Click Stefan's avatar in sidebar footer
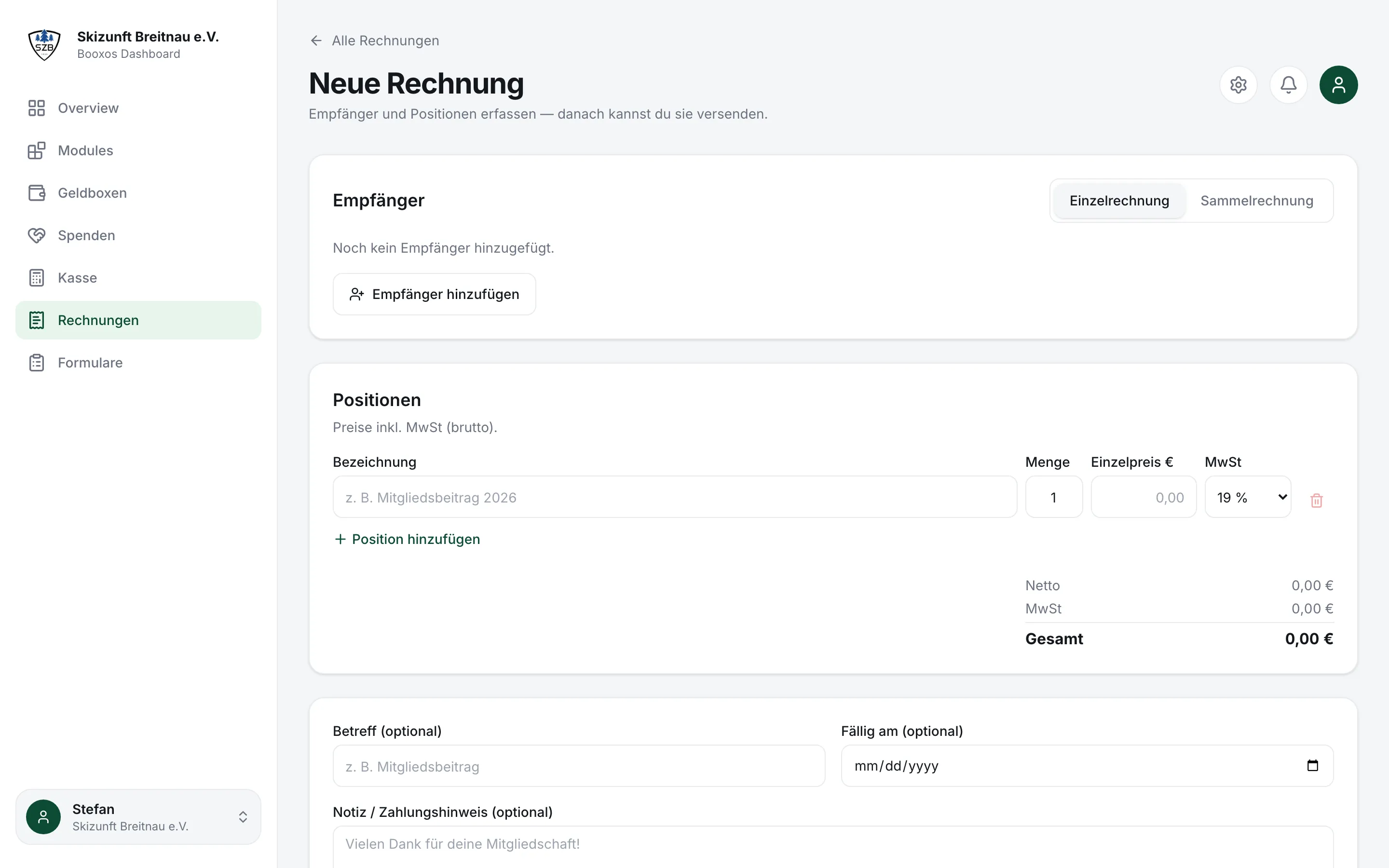Viewport: 1389px width, 868px height. point(43,816)
